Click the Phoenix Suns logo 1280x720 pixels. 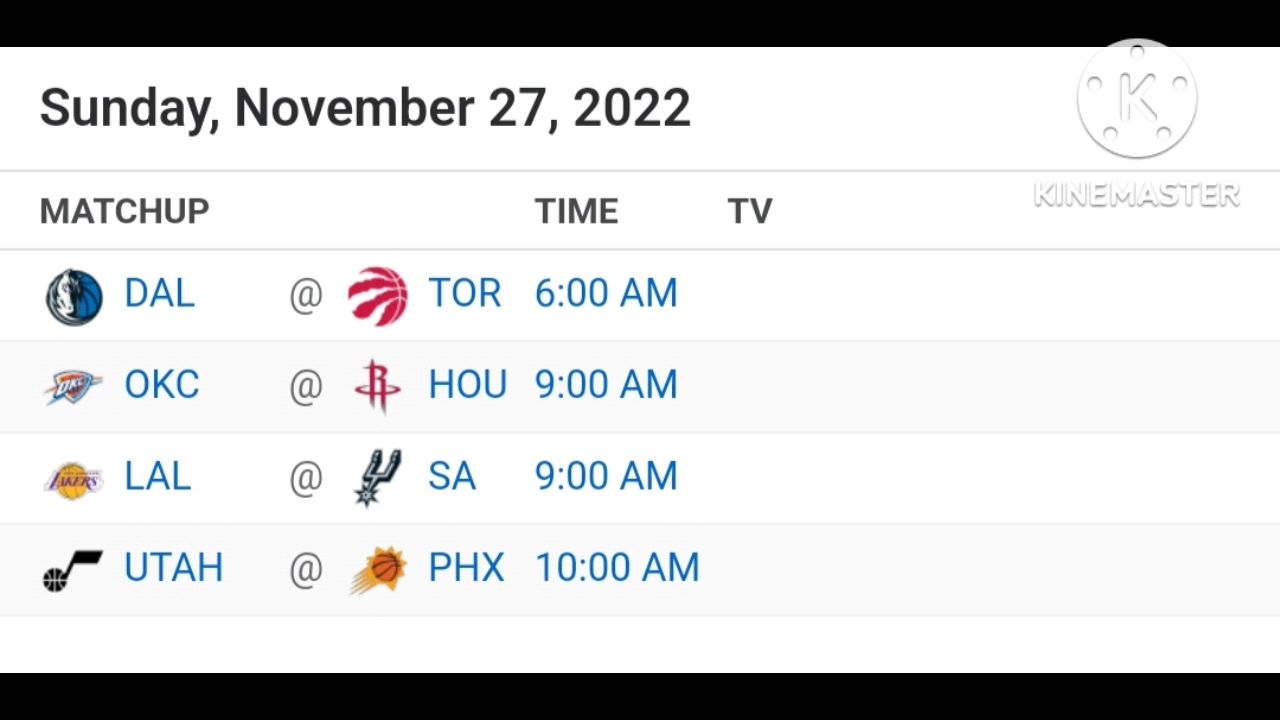point(378,570)
